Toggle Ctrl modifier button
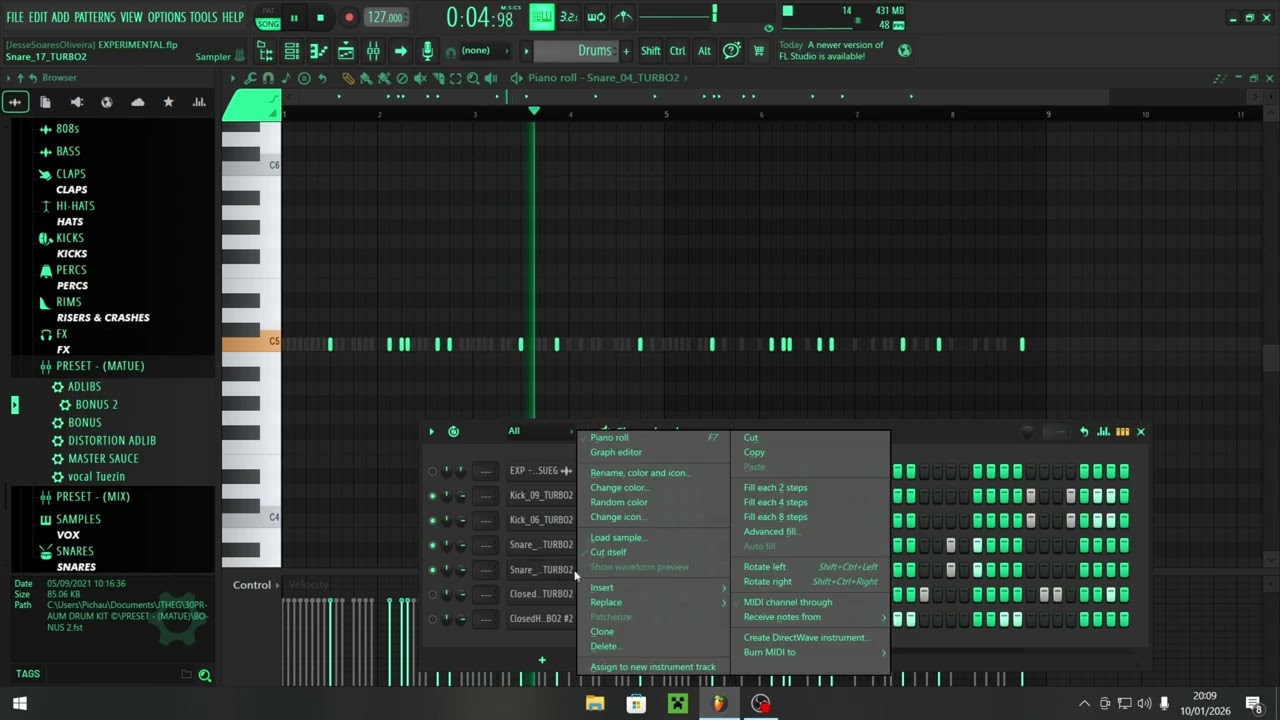1280x720 pixels. coord(677,51)
